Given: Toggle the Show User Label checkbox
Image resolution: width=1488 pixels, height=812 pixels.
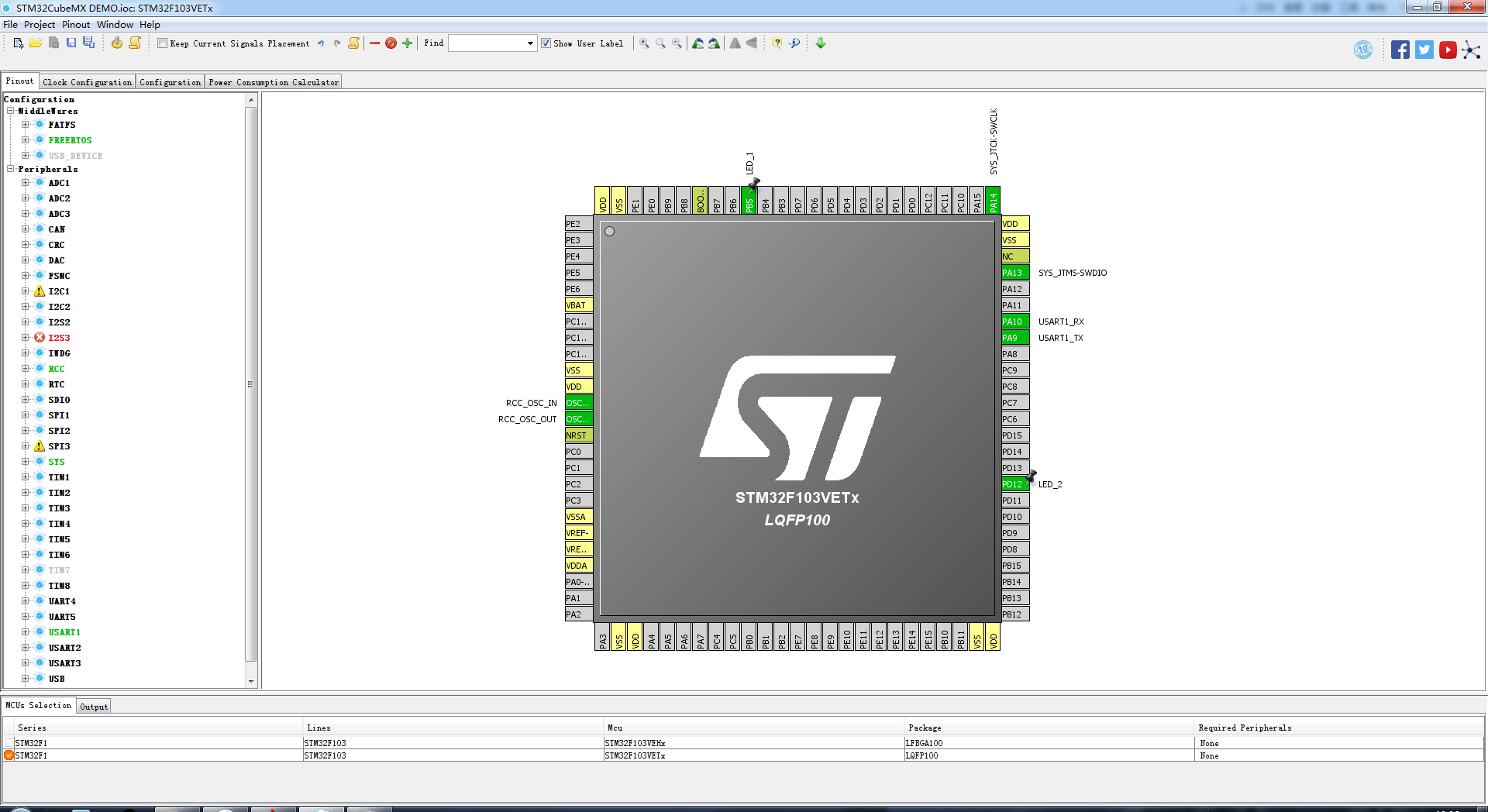Looking at the screenshot, I should tap(546, 43).
